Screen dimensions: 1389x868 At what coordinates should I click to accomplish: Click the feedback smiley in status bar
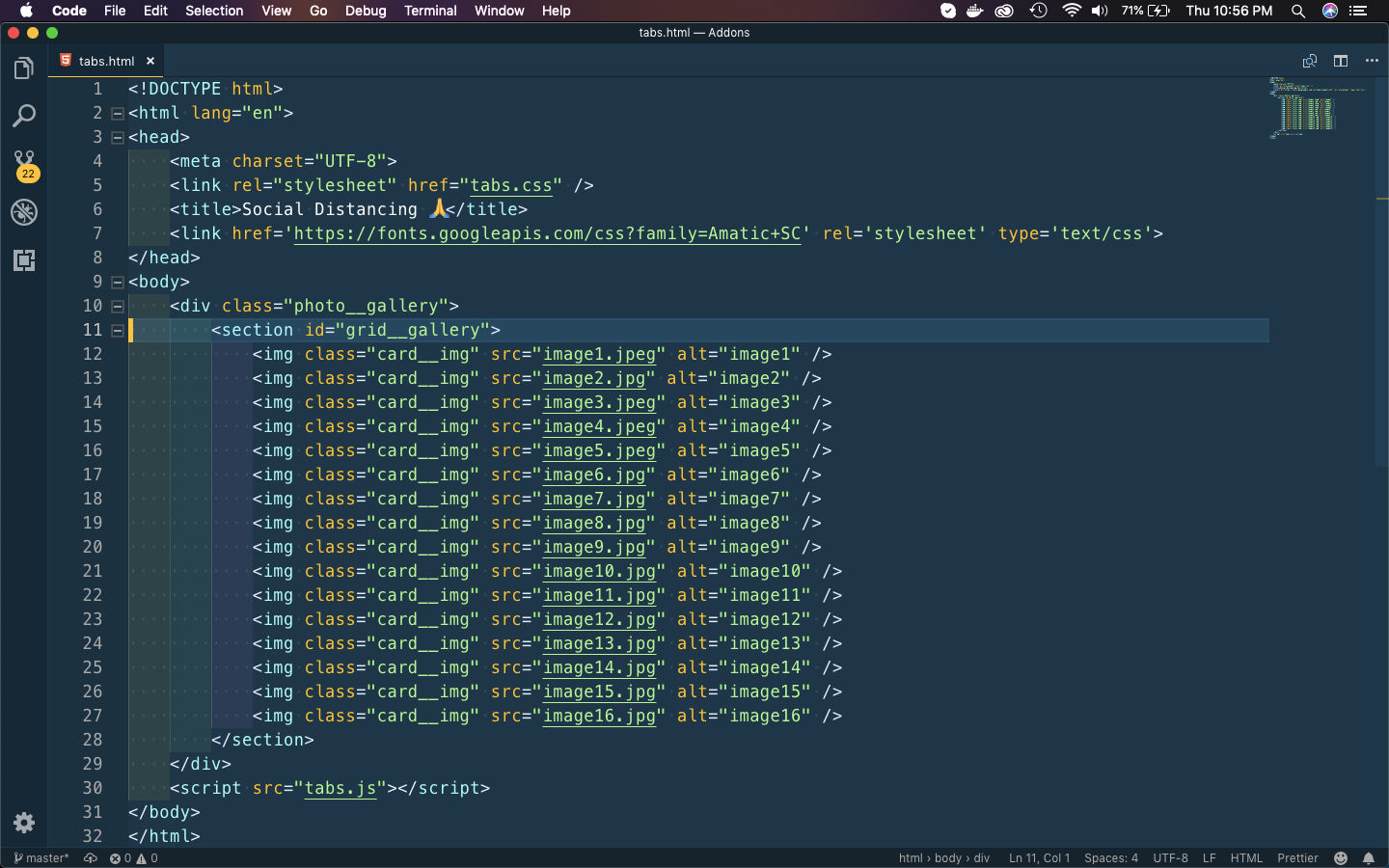[x=1341, y=857]
